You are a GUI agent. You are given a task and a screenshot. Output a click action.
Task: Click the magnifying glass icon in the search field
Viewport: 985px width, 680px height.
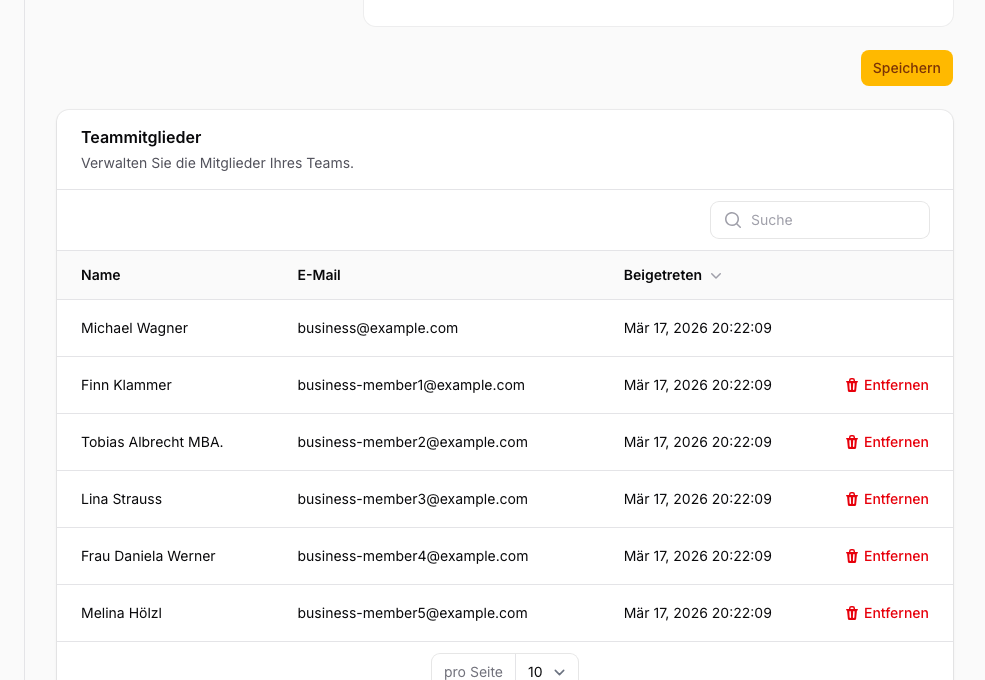click(732, 219)
